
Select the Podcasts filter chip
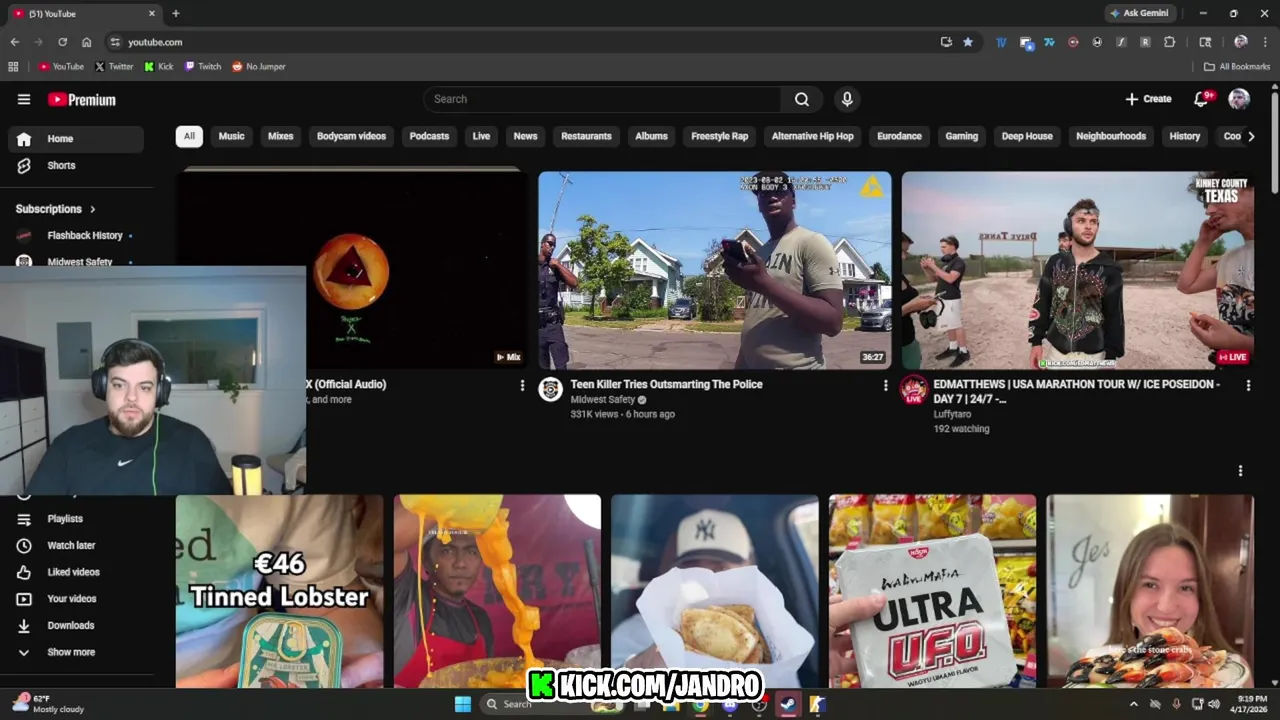click(x=429, y=136)
